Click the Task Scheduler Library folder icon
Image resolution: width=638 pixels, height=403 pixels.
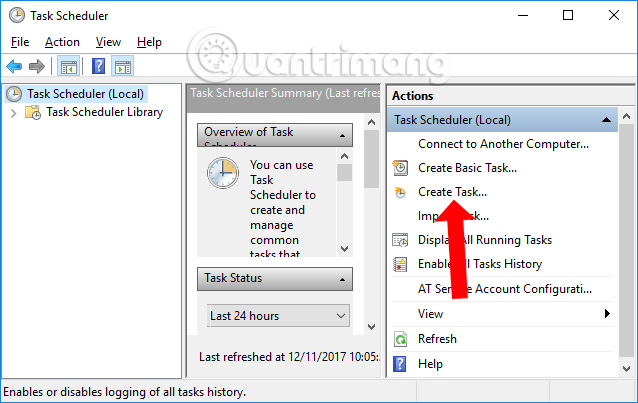coord(33,112)
